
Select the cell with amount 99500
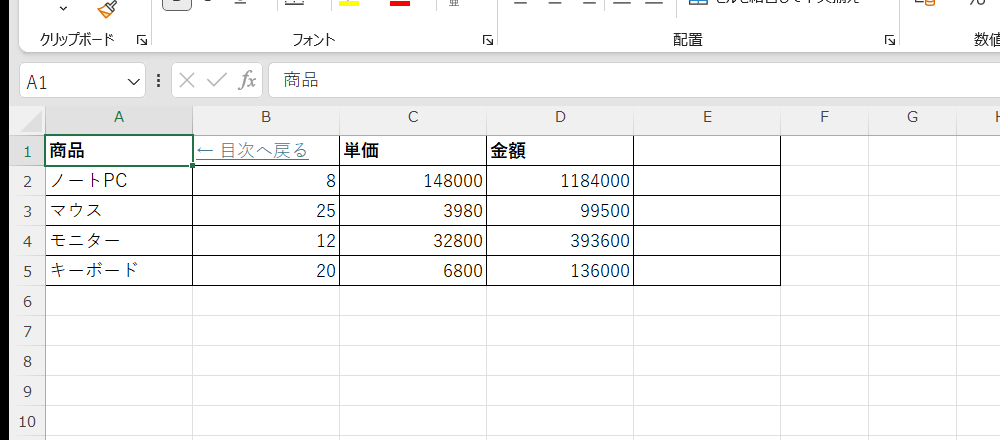point(560,211)
